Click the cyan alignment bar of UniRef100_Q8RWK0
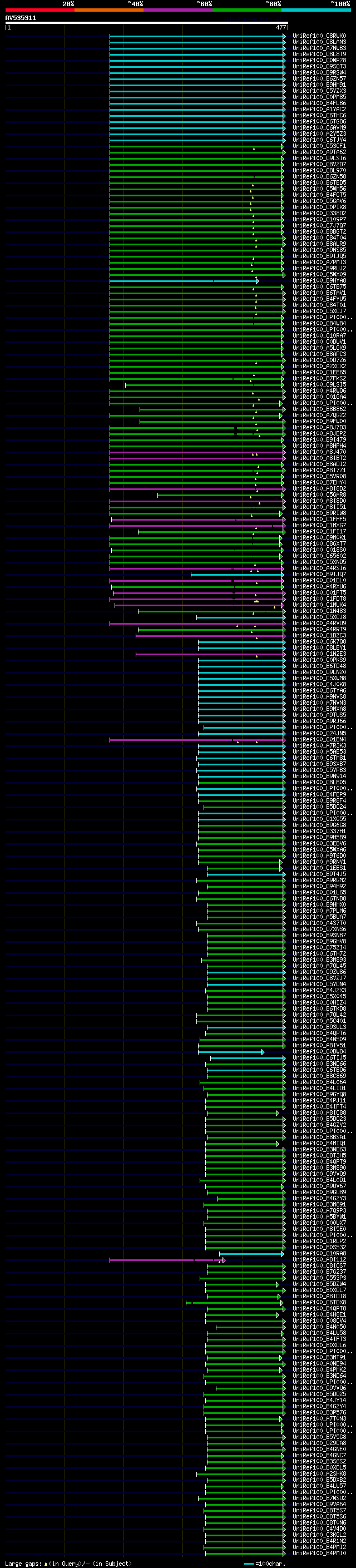356x1568 pixels. click(197, 36)
